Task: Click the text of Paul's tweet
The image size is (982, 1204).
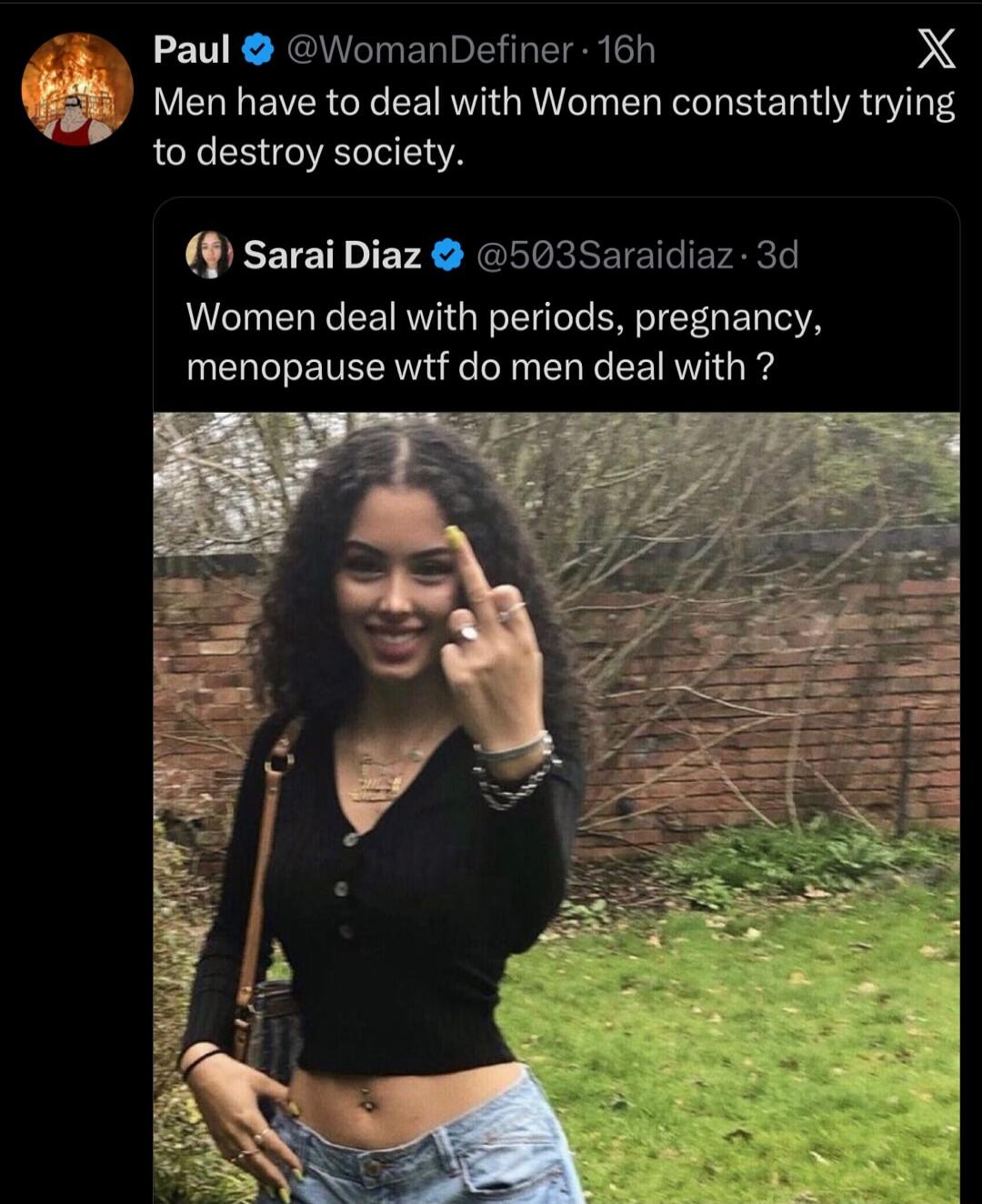Action: coord(500,127)
